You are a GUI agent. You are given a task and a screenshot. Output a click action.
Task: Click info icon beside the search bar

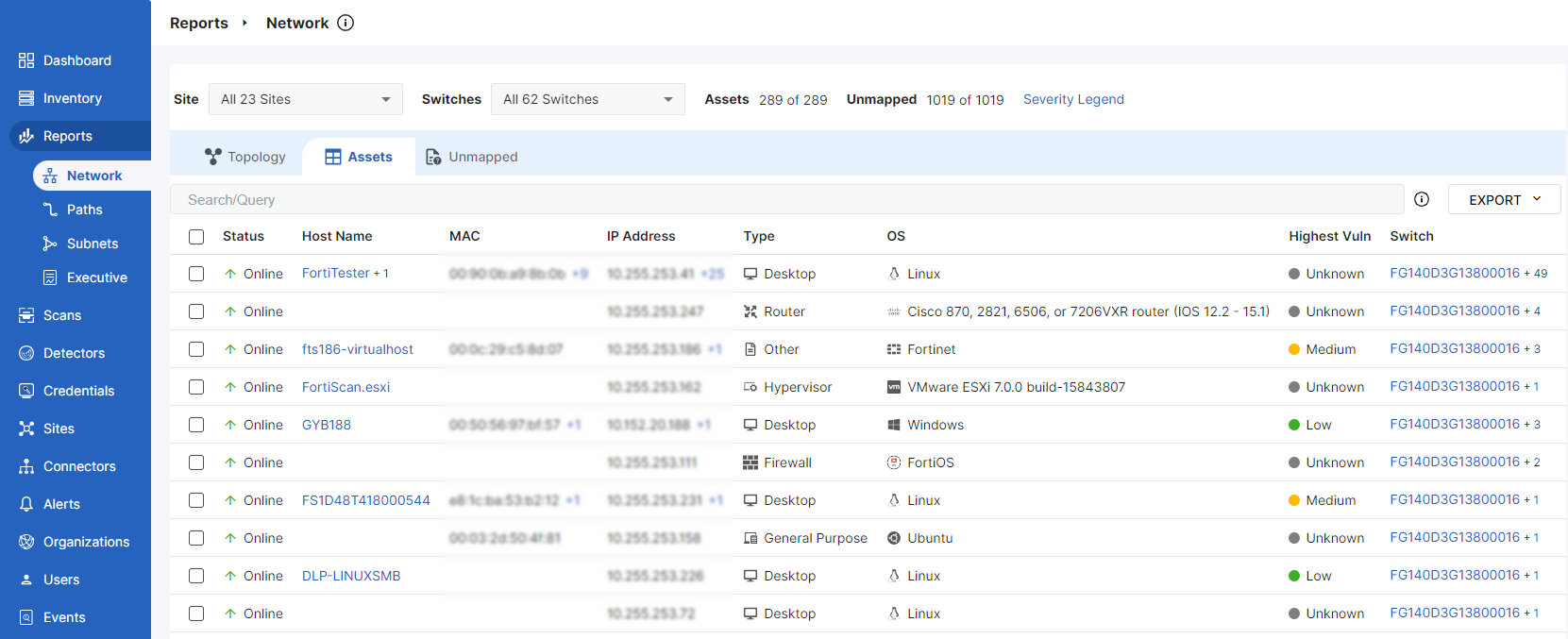(x=1422, y=199)
